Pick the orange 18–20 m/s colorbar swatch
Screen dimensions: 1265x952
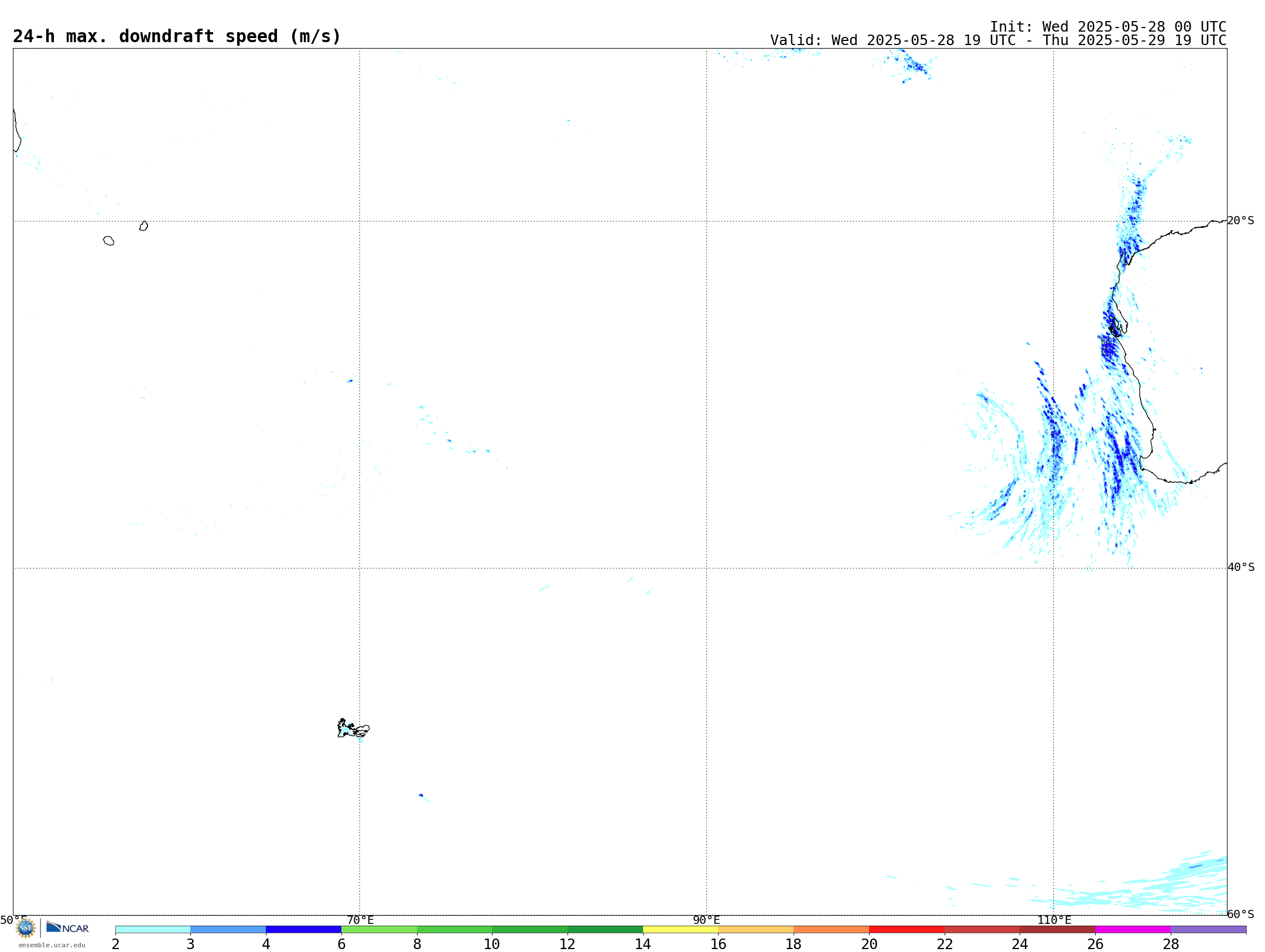[831, 930]
